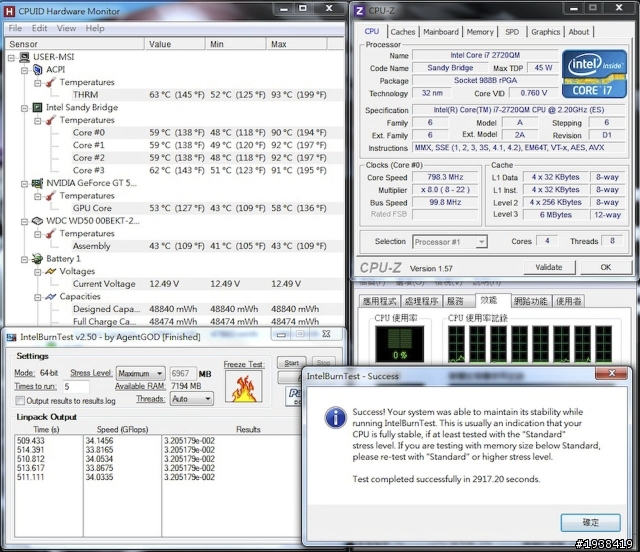
Task: Toggle Output results to results.log checkbox
Action: [x=20, y=401]
